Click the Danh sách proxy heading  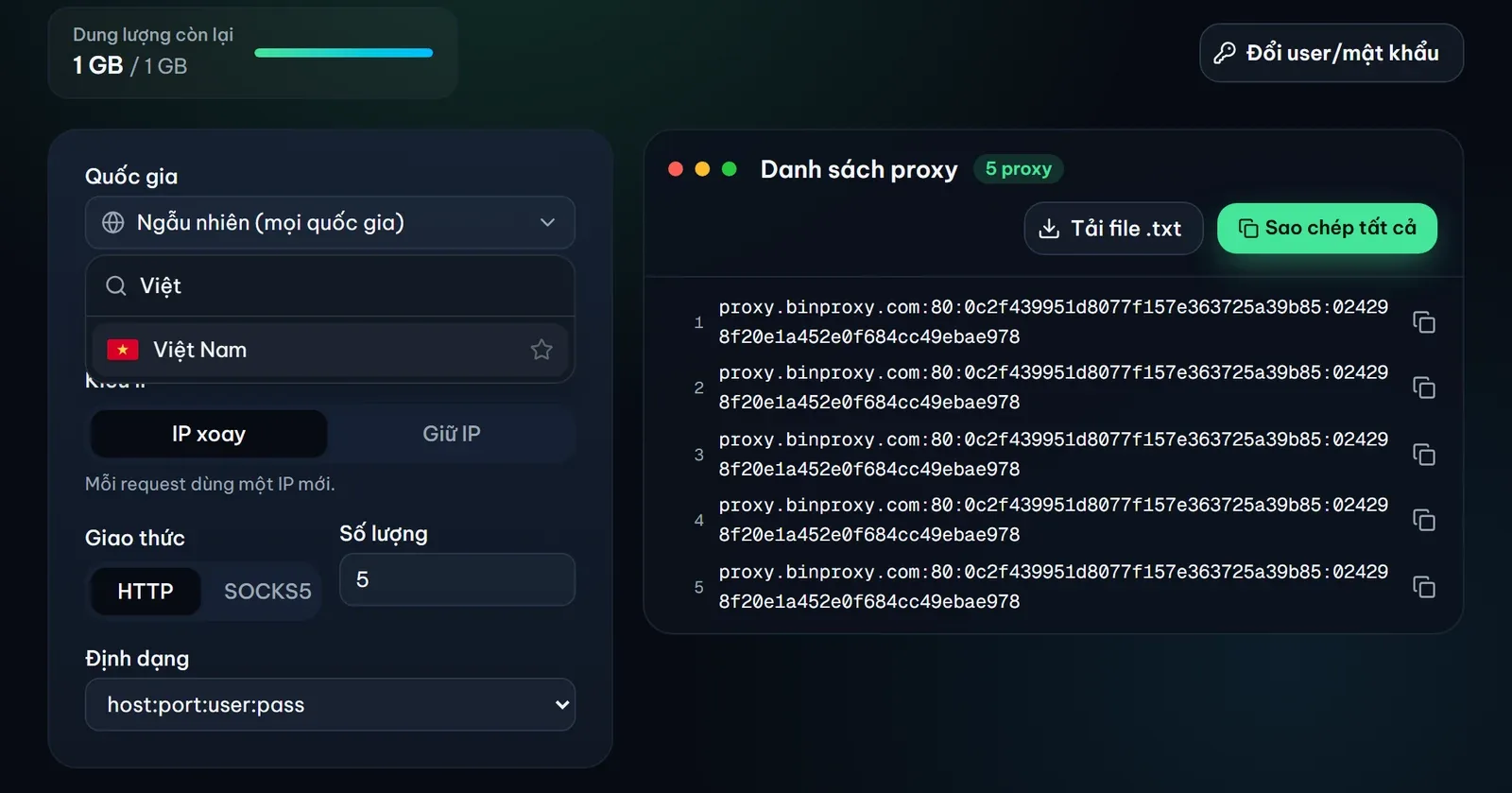pos(859,169)
